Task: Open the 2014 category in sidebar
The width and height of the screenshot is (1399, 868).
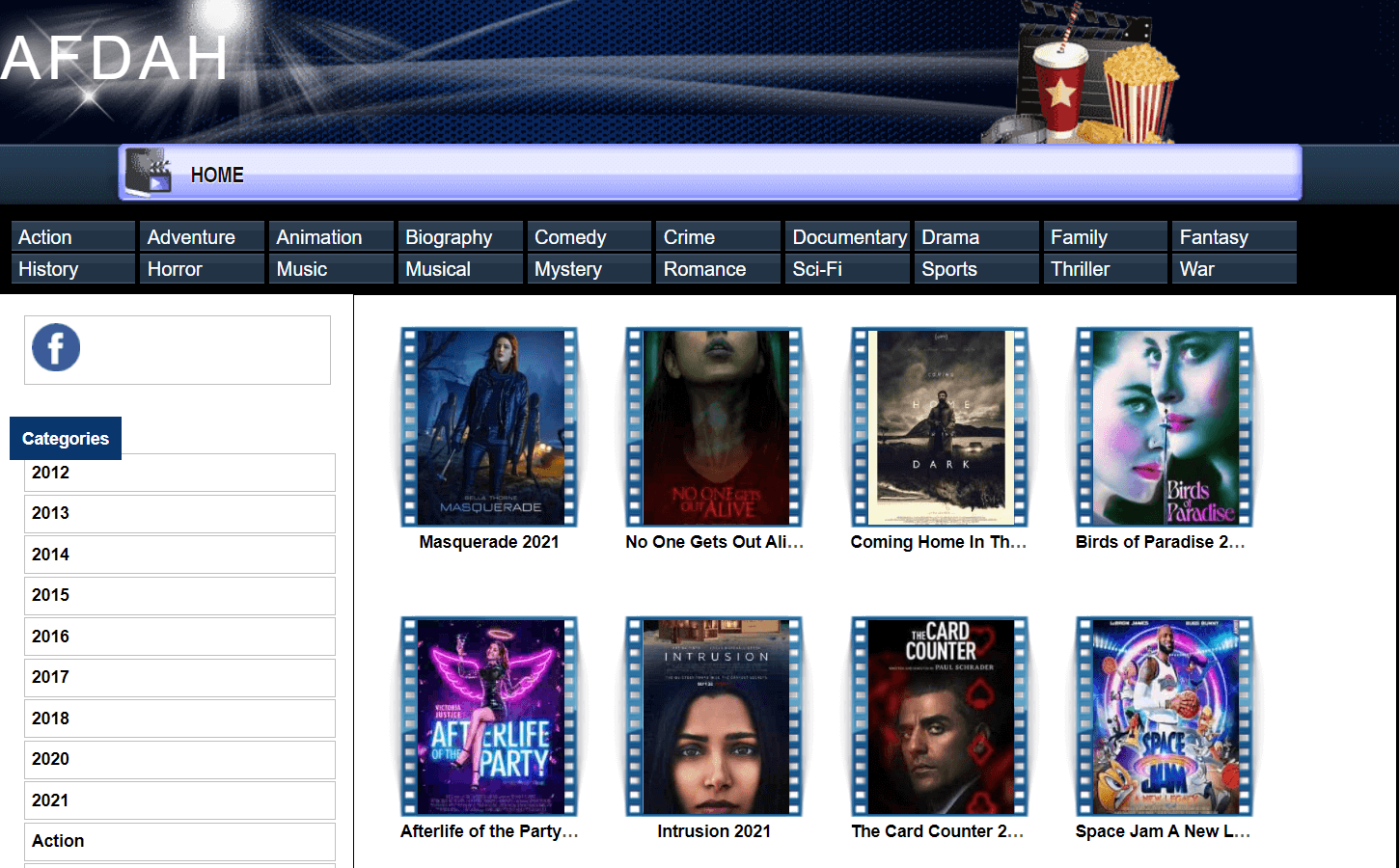Action: click(x=179, y=555)
